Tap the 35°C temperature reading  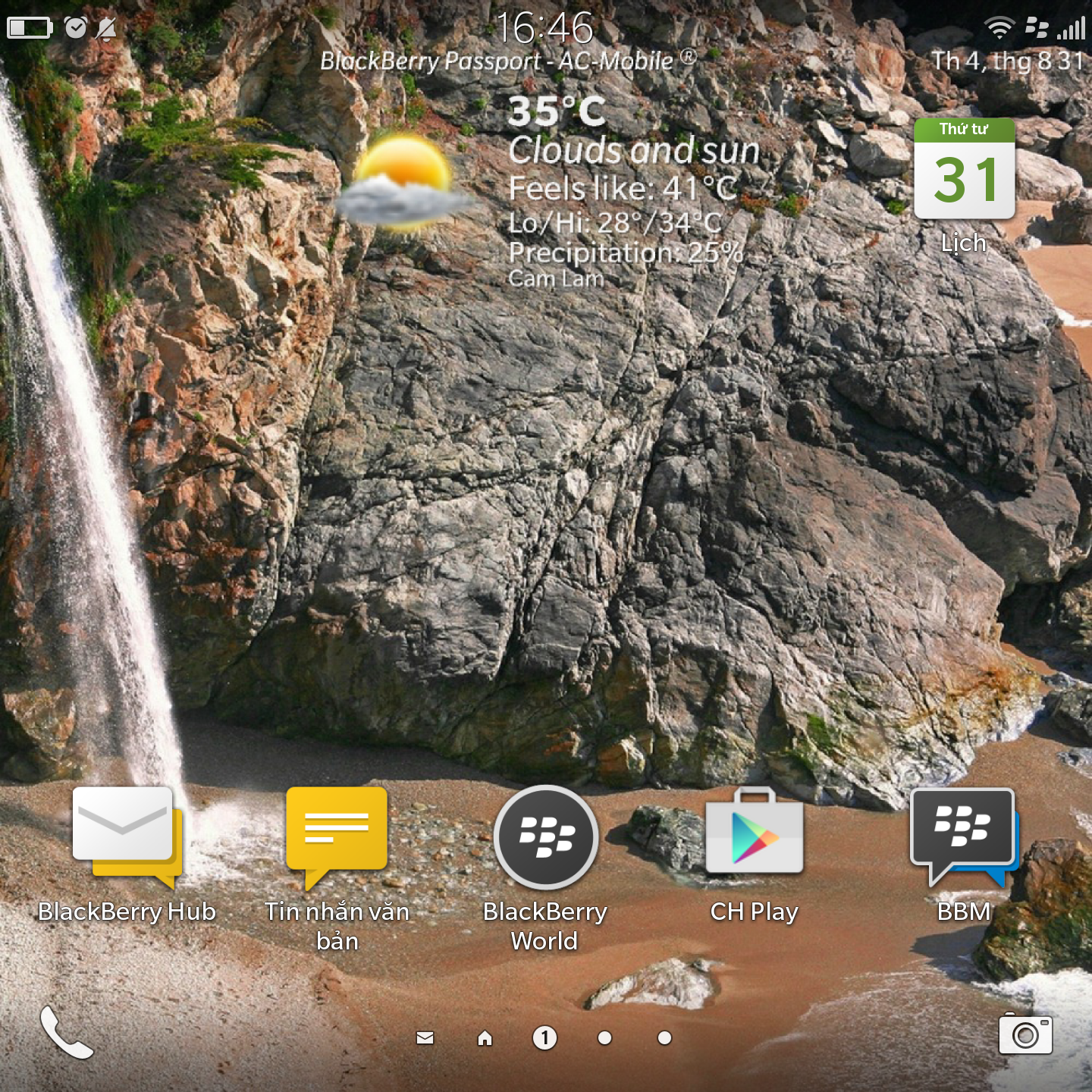[557, 111]
